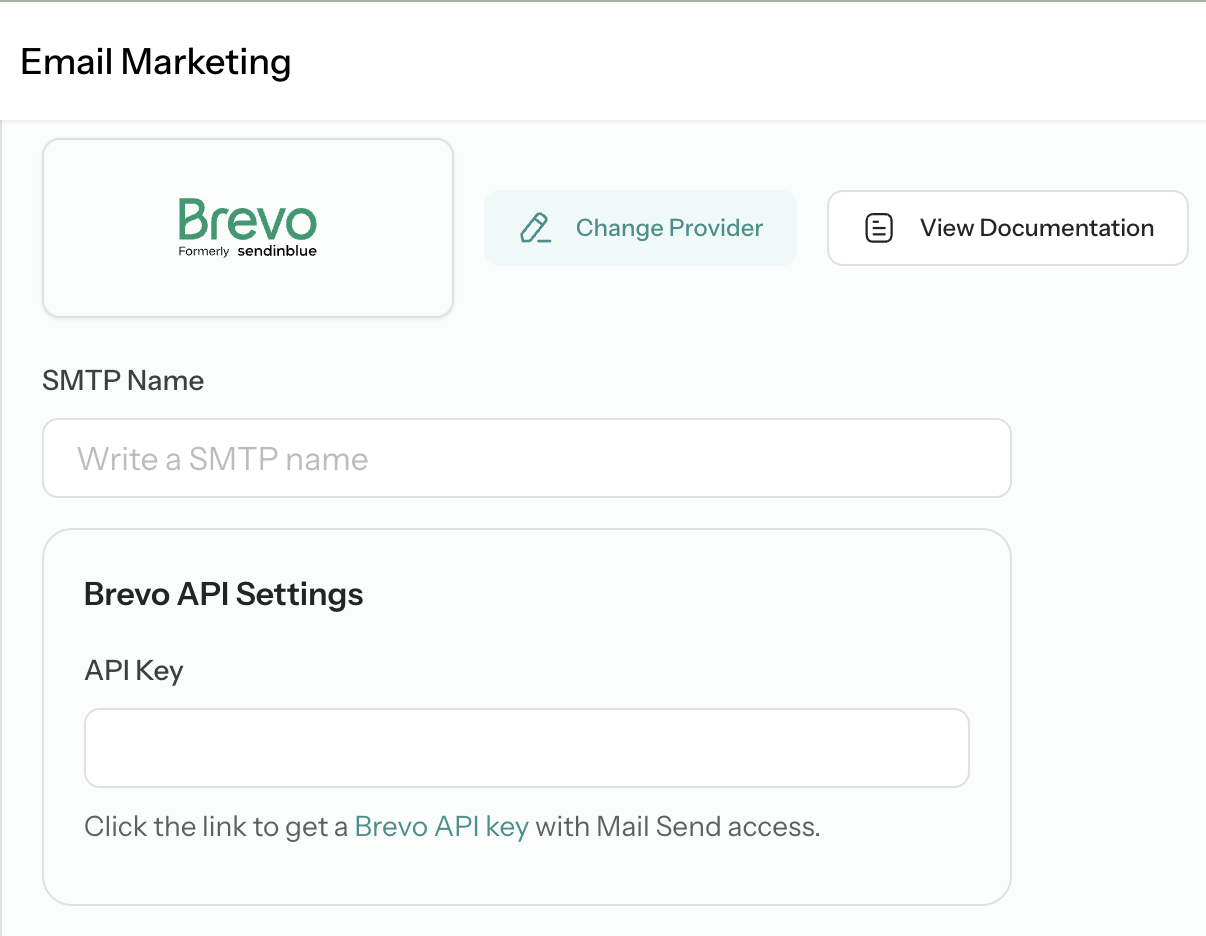Click the Brevo API Settings heading
The width and height of the screenshot is (1206, 936).
point(224,594)
